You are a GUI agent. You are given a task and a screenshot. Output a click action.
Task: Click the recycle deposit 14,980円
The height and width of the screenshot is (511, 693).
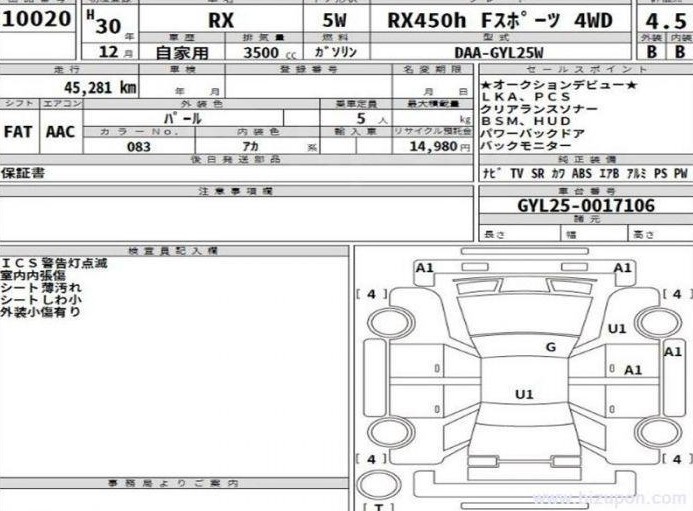coord(439,146)
